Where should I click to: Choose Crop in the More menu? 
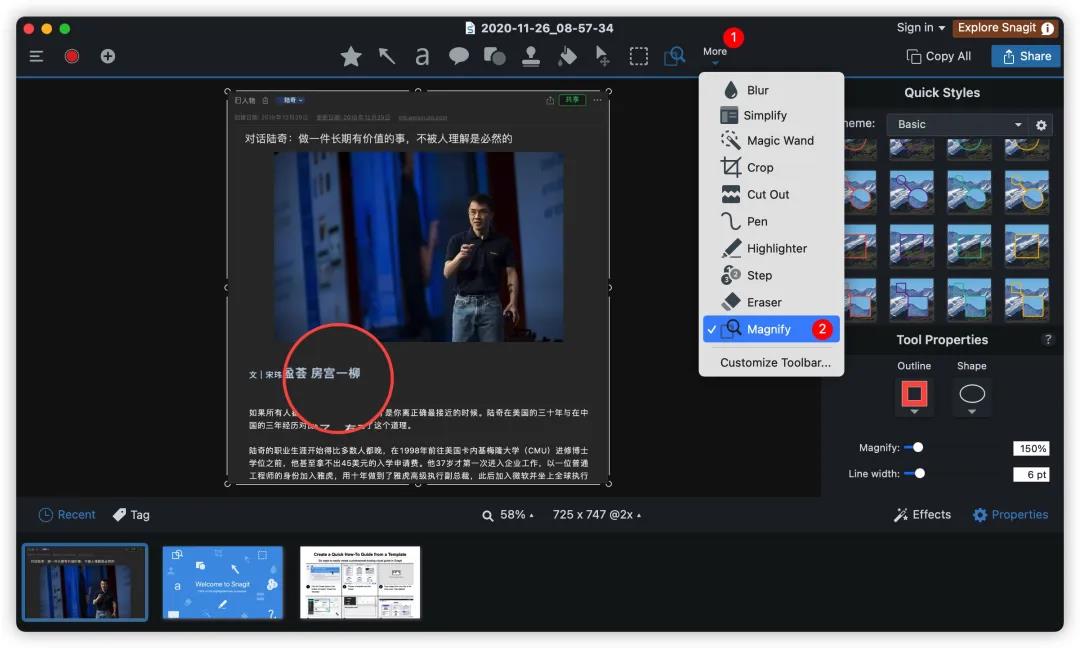coord(760,167)
